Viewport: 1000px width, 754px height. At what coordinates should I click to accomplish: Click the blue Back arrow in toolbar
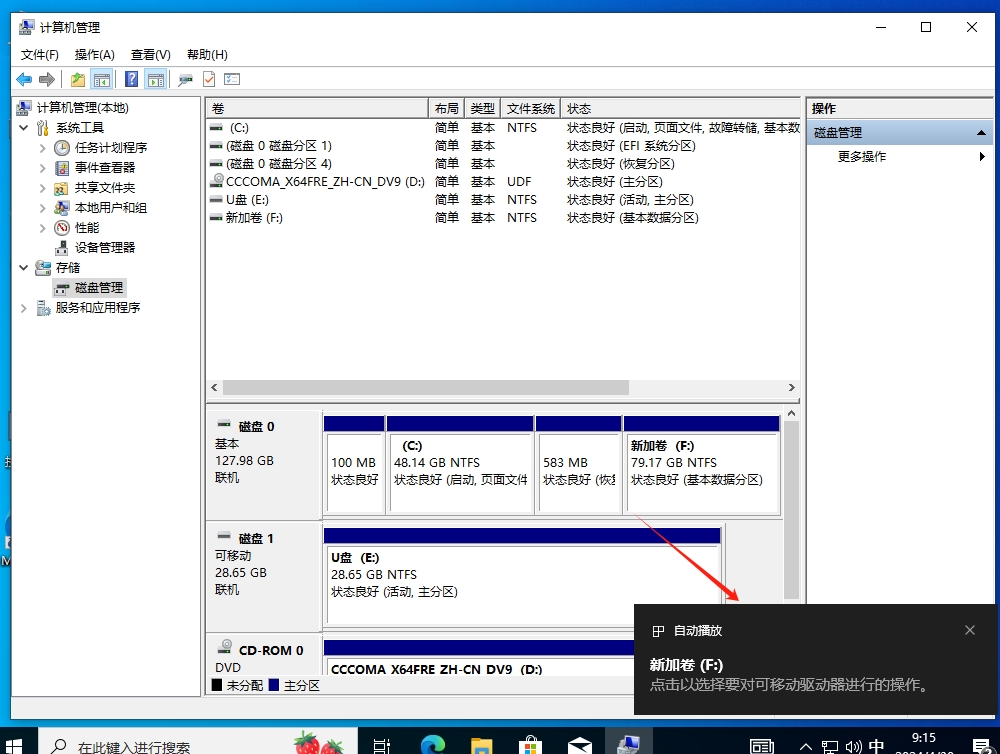[24, 80]
